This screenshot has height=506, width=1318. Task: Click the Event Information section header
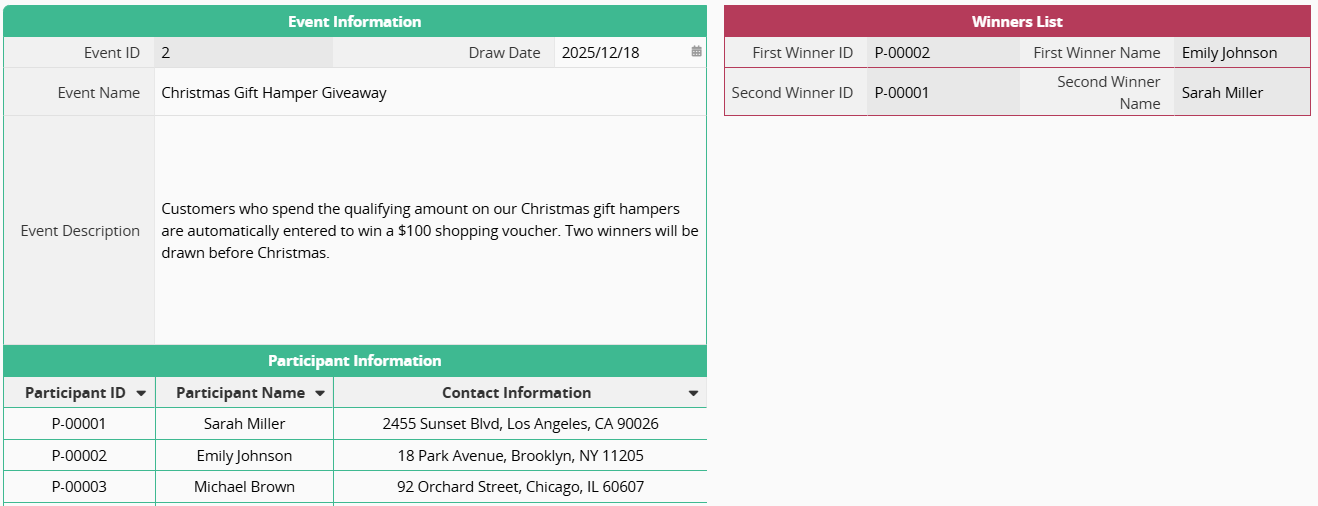(x=355, y=22)
